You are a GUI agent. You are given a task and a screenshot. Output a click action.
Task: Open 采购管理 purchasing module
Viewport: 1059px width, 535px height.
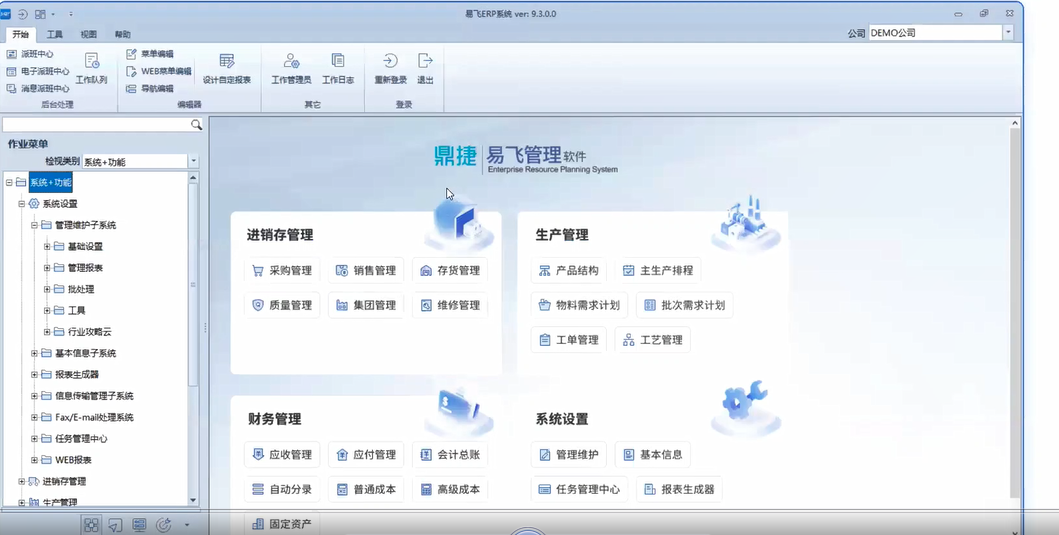tap(282, 270)
